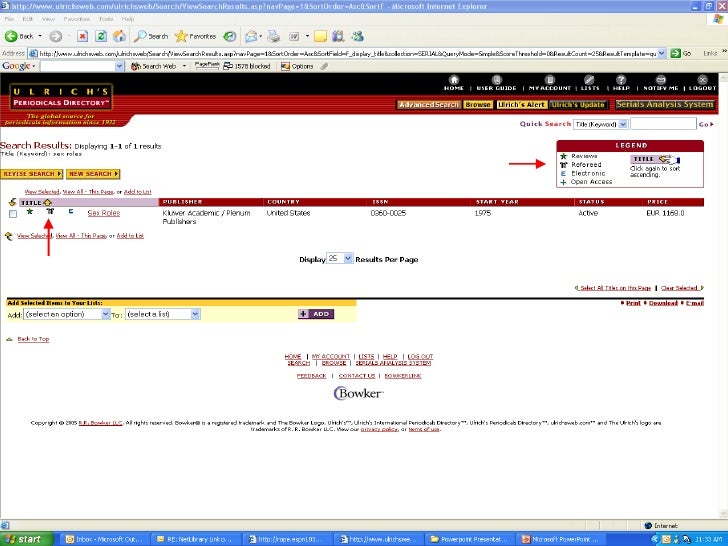This screenshot has width=728, height=546.
Task: Click the New Search button
Action: pos(93,174)
